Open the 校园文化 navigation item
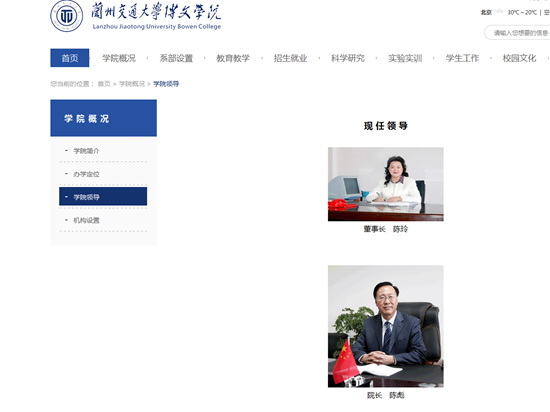Screen dimensions: 550x412 tap(519, 58)
